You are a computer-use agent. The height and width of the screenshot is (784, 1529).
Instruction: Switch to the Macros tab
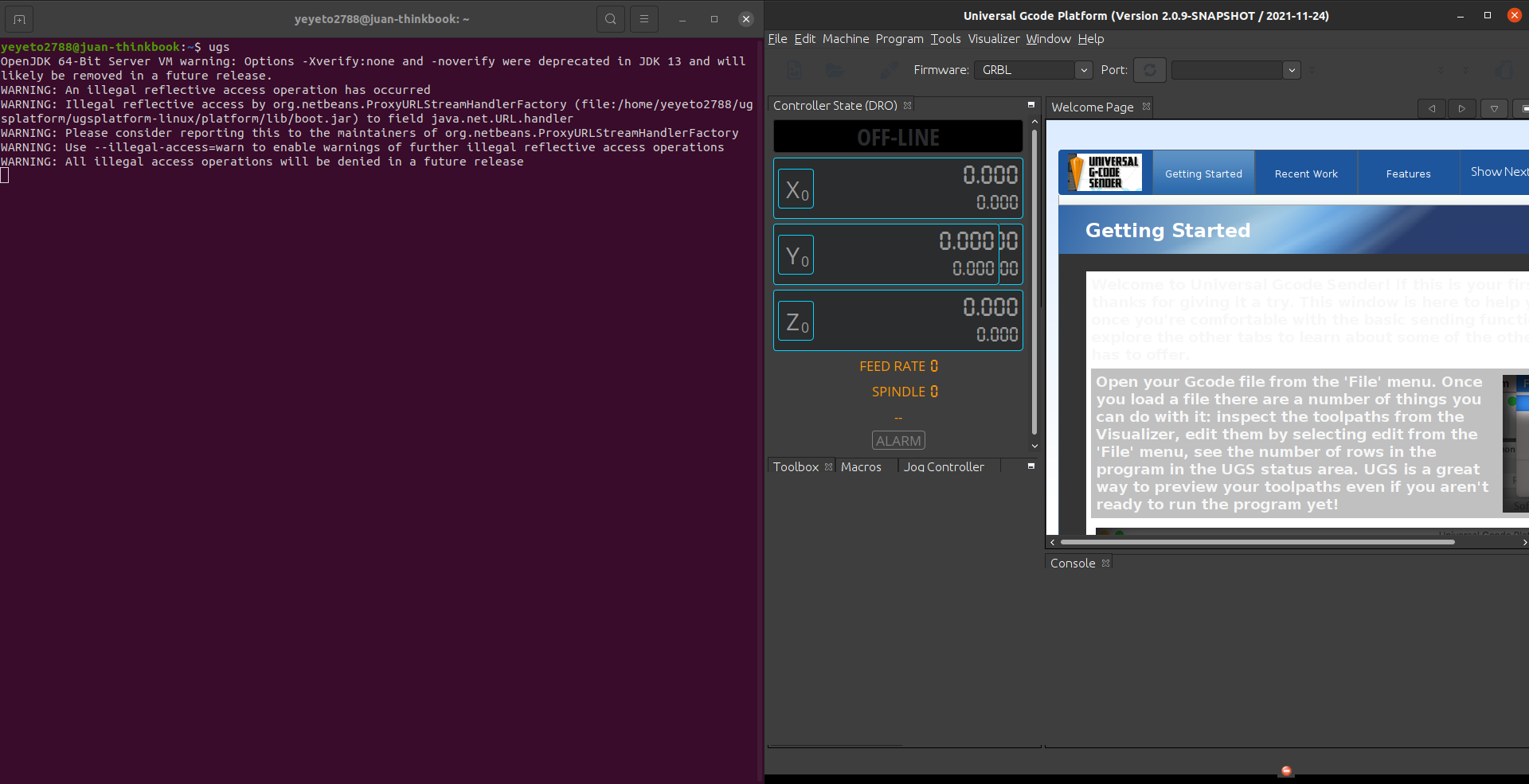tap(861, 466)
